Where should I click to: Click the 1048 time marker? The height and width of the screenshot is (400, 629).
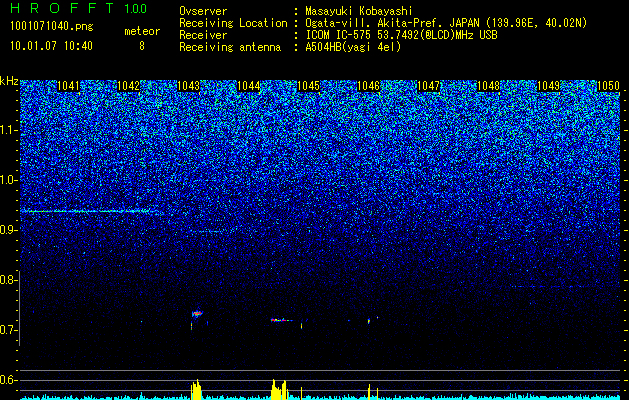488,86
